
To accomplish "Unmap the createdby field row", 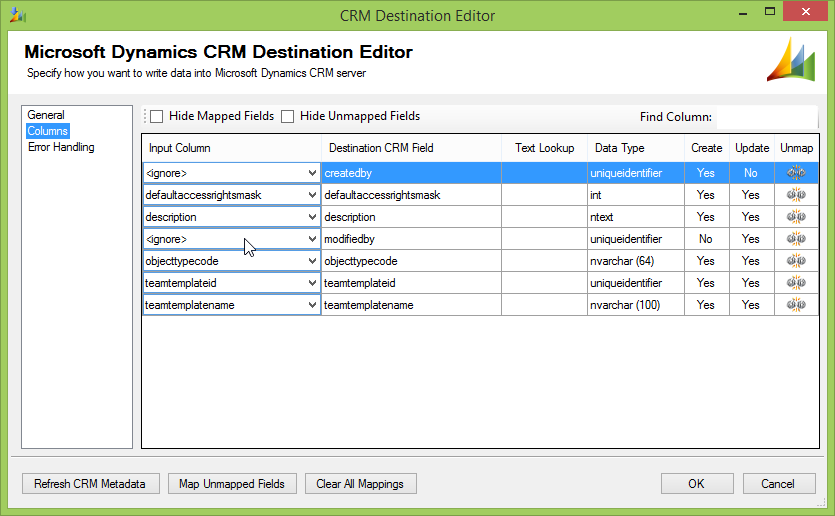I will tap(796, 173).
